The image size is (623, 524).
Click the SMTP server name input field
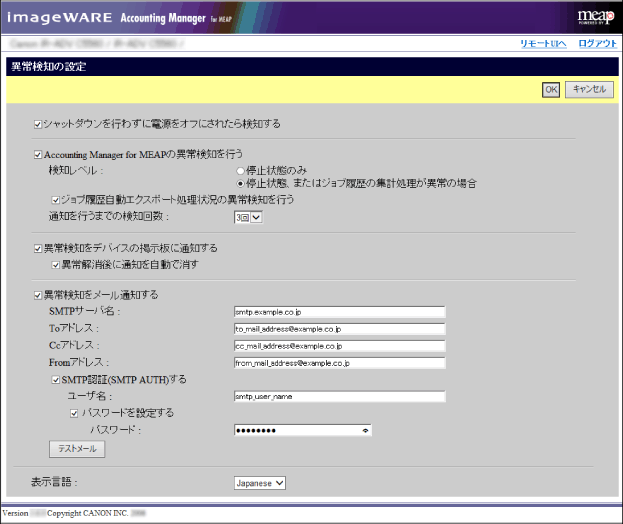pos(338,312)
